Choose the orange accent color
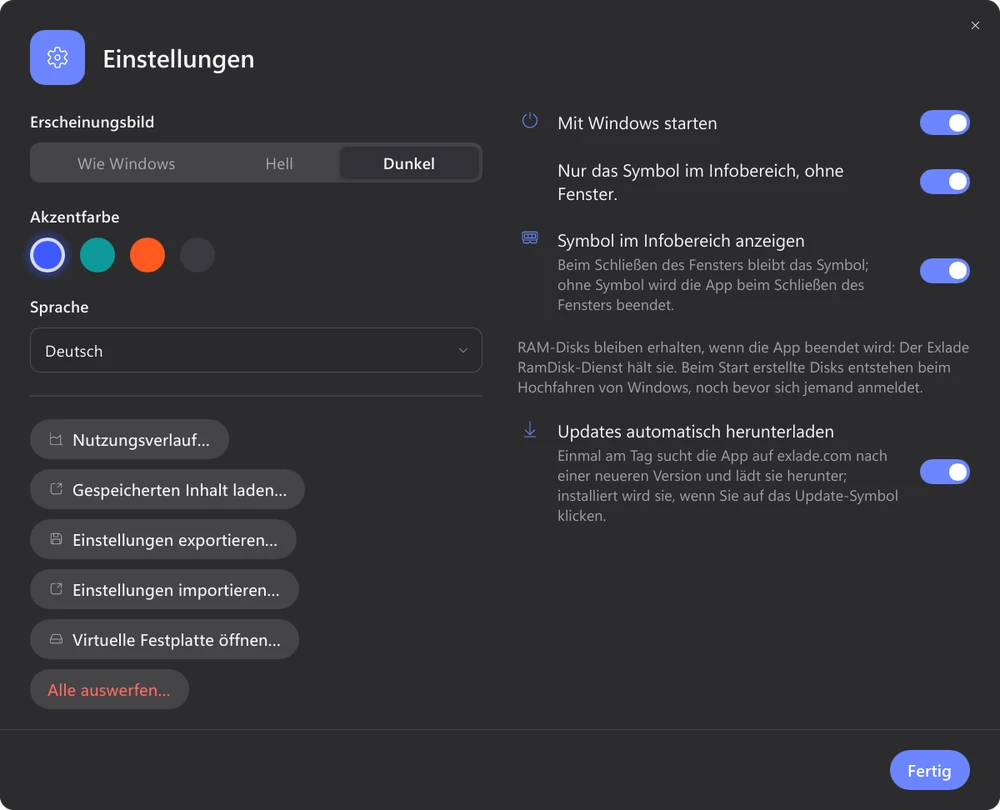 point(147,255)
